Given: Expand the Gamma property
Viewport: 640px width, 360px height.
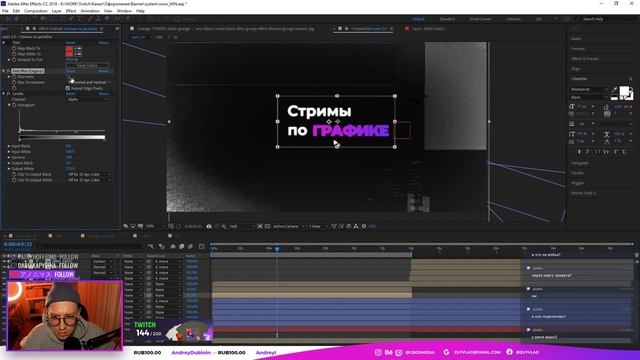Looking at the screenshot, I should coord(9,157).
